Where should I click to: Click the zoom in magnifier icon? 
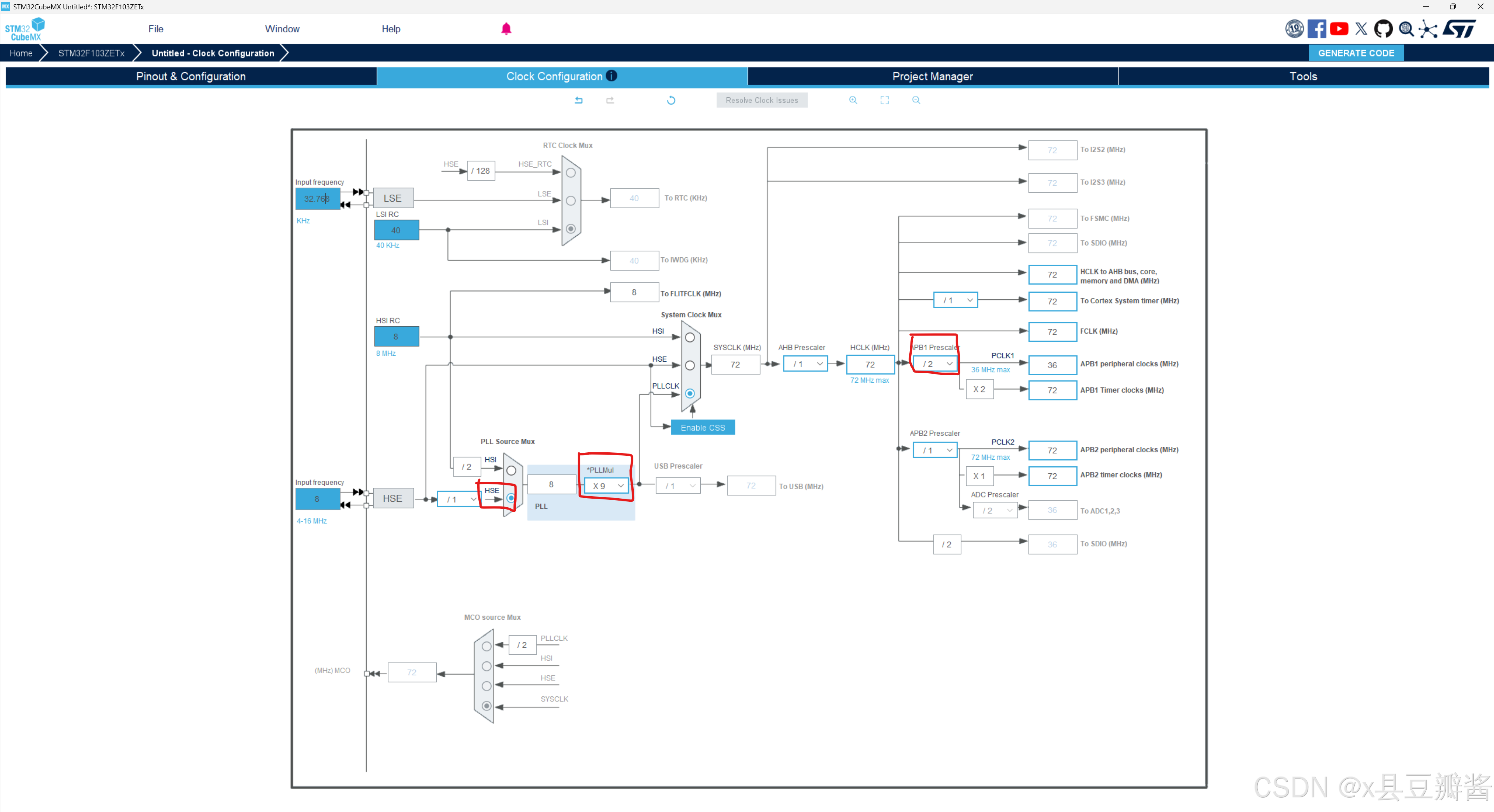point(852,100)
